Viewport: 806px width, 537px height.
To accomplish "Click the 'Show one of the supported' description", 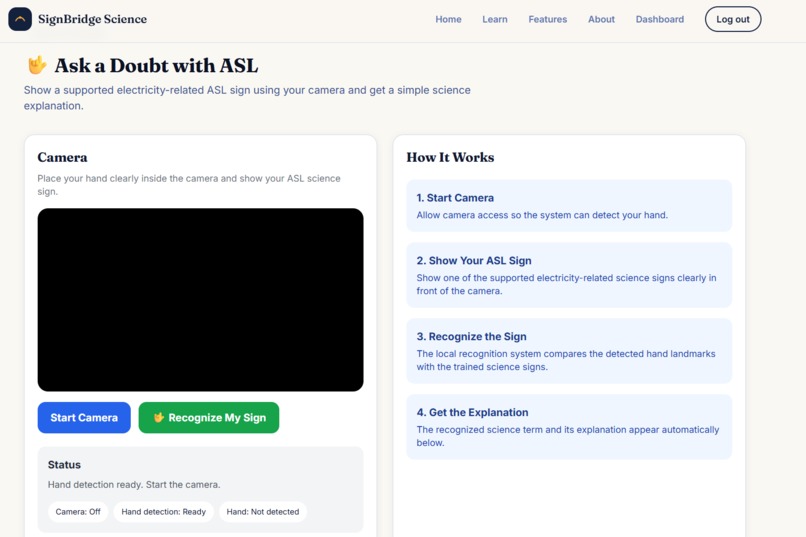I will pos(566,284).
